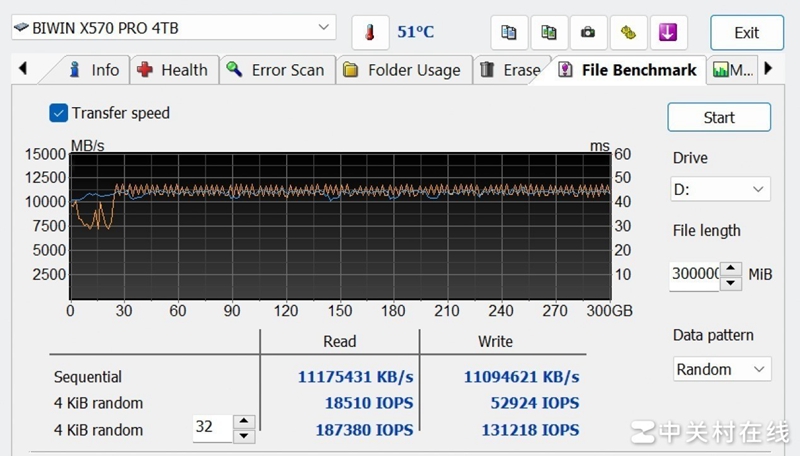Click the thermometer temperature icon
Viewport: 800px width, 456px height.
[370, 32]
